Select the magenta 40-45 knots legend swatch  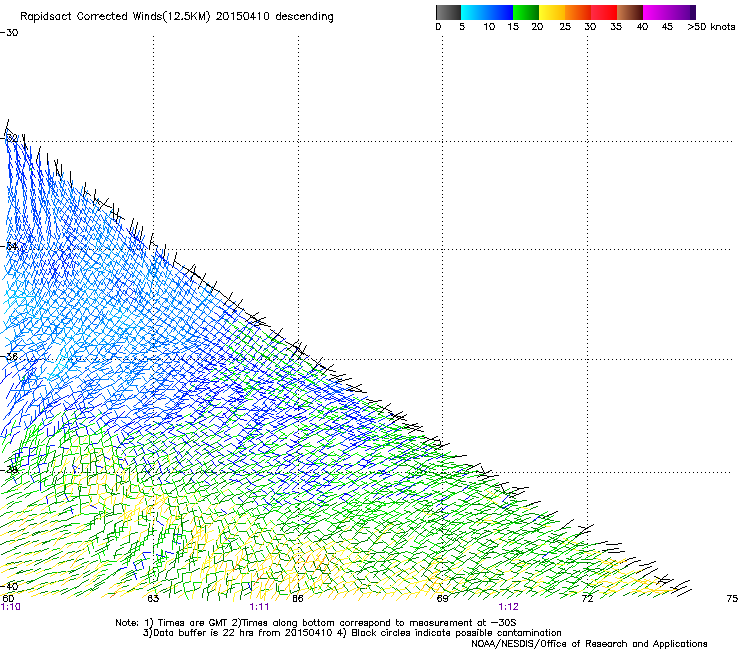point(656,12)
